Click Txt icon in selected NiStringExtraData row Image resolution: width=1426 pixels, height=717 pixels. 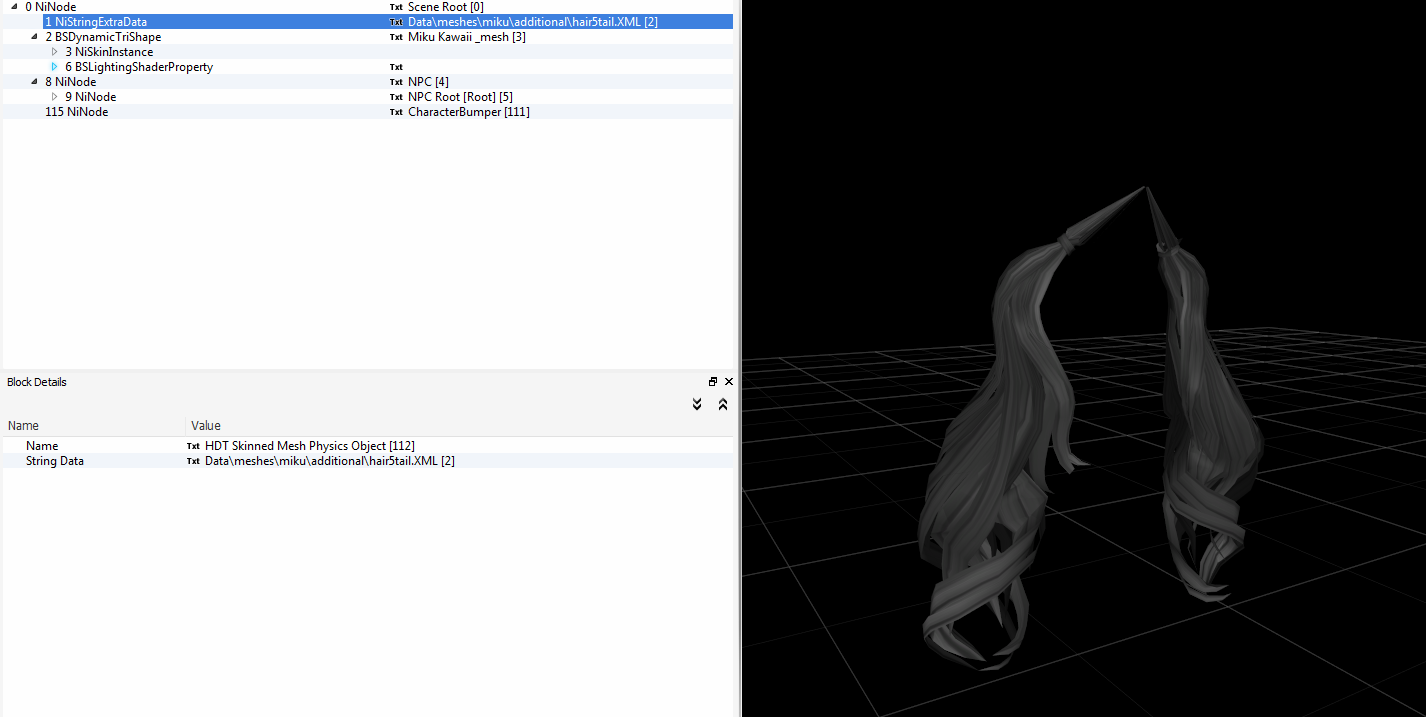click(396, 22)
